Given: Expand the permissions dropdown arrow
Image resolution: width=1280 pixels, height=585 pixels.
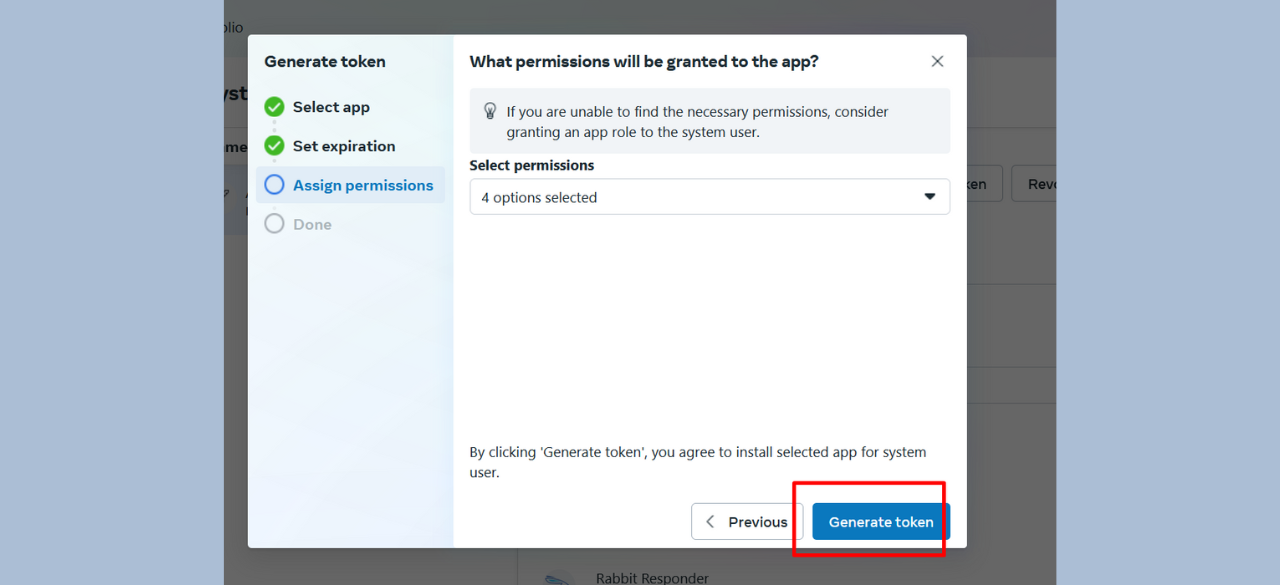Looking at the screenshot, I should tap(929, 197).
